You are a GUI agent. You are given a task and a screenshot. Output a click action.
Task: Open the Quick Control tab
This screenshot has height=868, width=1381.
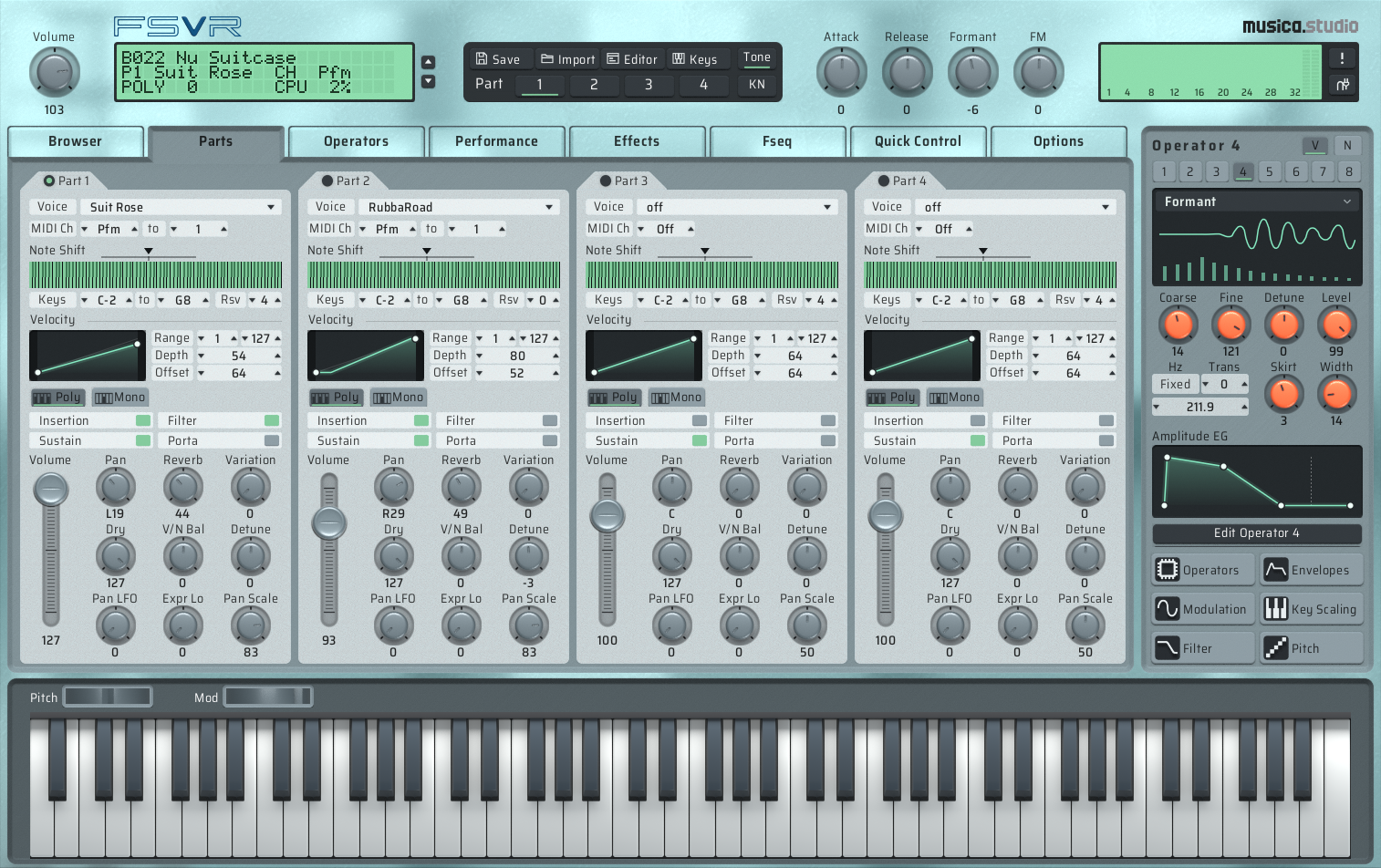click(x=918, y=141)
